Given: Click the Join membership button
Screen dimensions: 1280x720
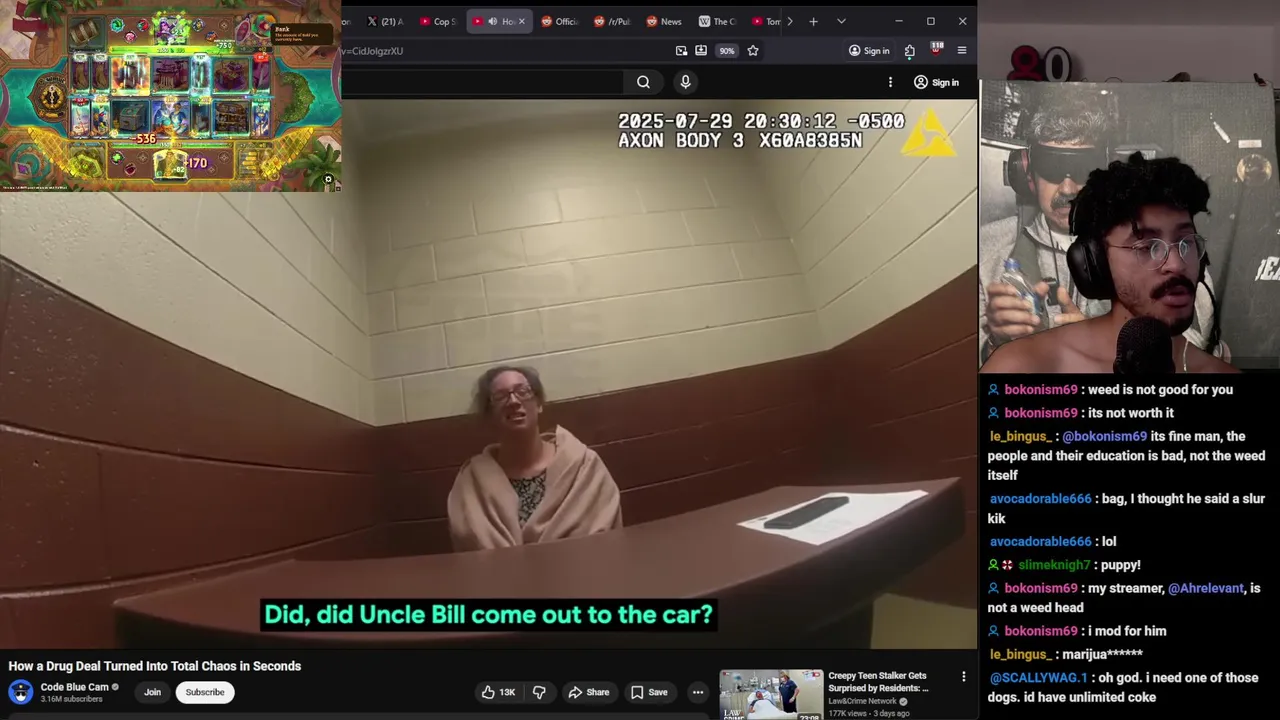Looking at the screenshot, I should 152,692.
